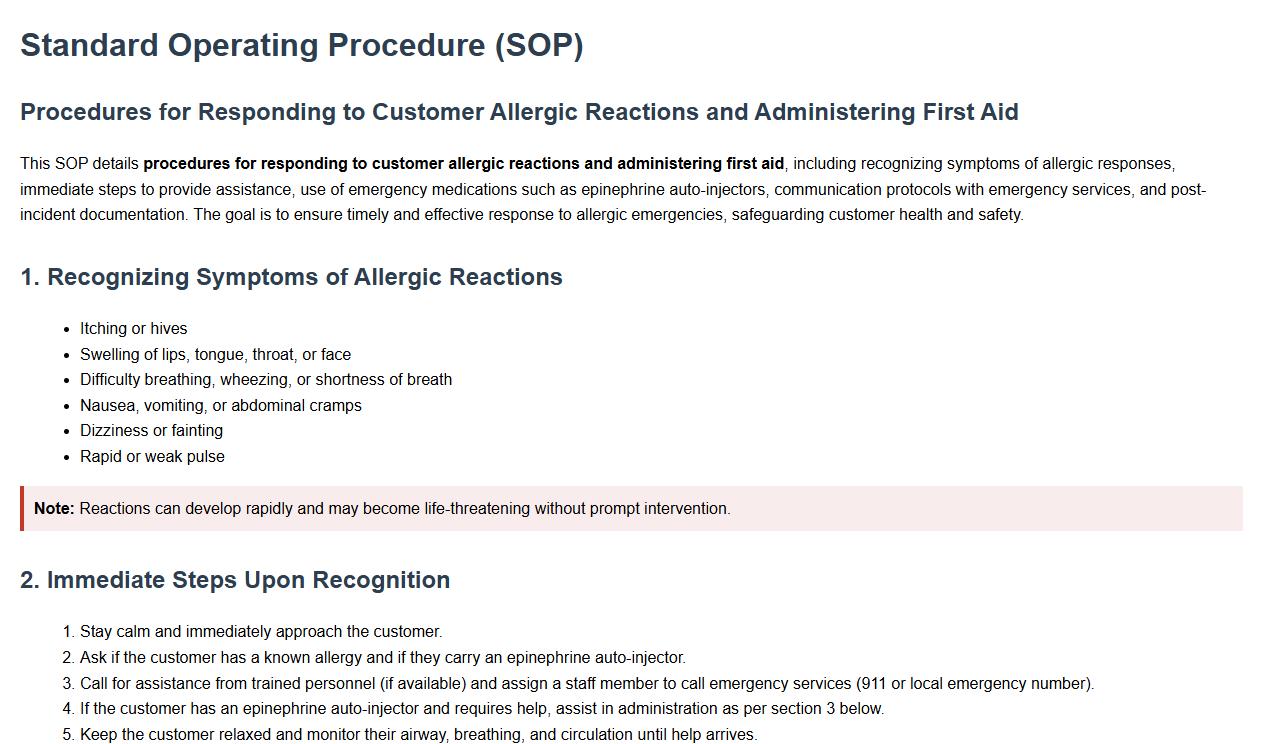Screen dimensions: 1263x744
Task: Click the intro sentence starting The goal is
Action: 608,215
